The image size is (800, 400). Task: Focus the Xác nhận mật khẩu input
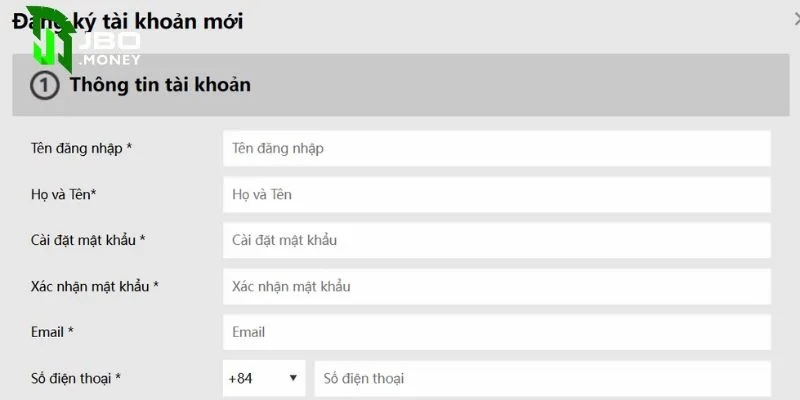(496, 286)
